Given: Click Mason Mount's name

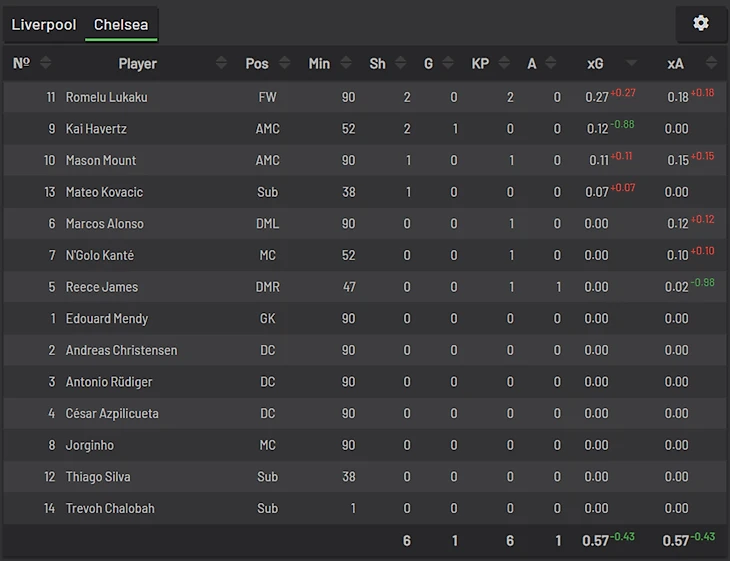Looking at the screenshot, I should tap(101, 160).
